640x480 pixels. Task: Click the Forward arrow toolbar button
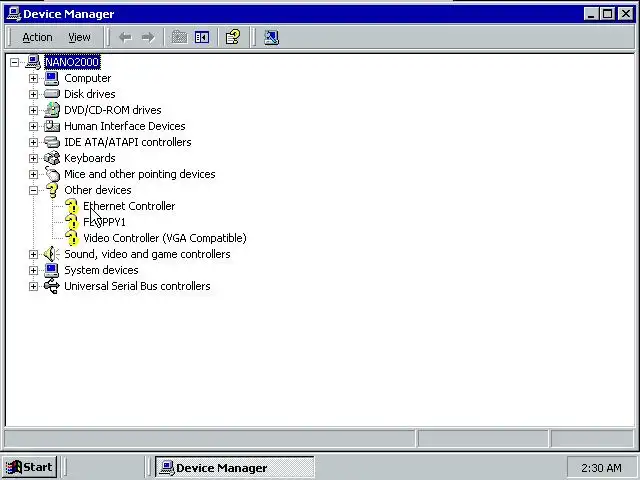pos(148,38)
